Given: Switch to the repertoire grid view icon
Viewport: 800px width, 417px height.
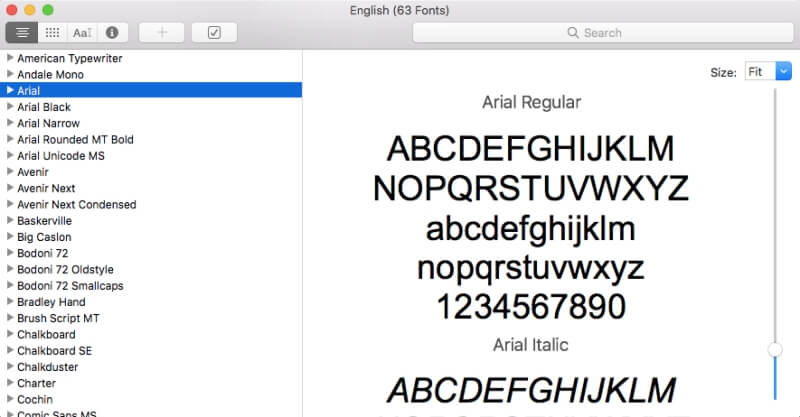Looking at the screenshot, I should pos(52,33).
